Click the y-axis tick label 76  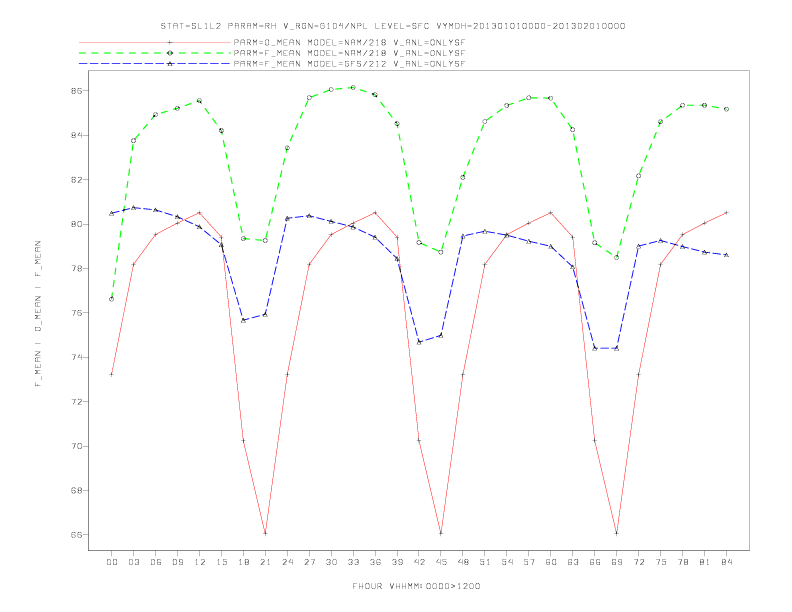coord(77,313)
